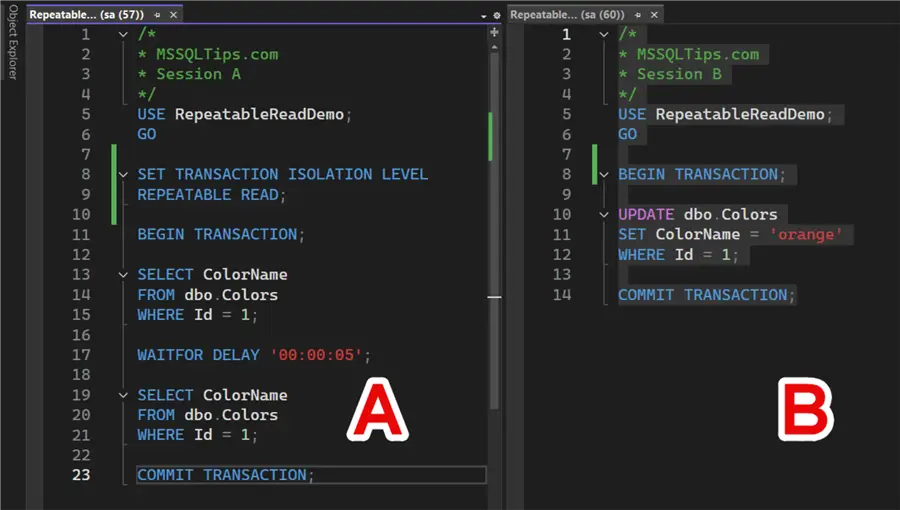The image size is (900, 510).
Task: Collapse the Session B comment block
Action: [x=604, y=34]
